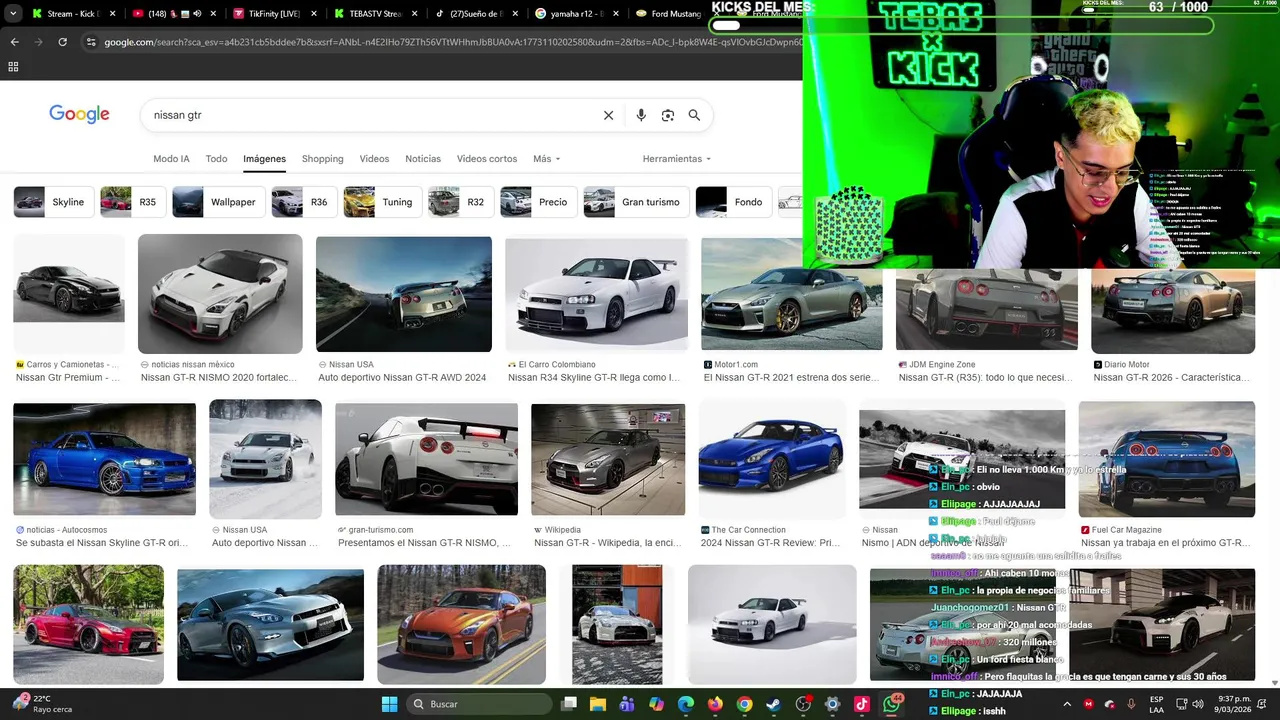Open Wikipedia Nissan GT-R image result
The width and height of the screenshot is (1280, 720).
coord(608,459)
